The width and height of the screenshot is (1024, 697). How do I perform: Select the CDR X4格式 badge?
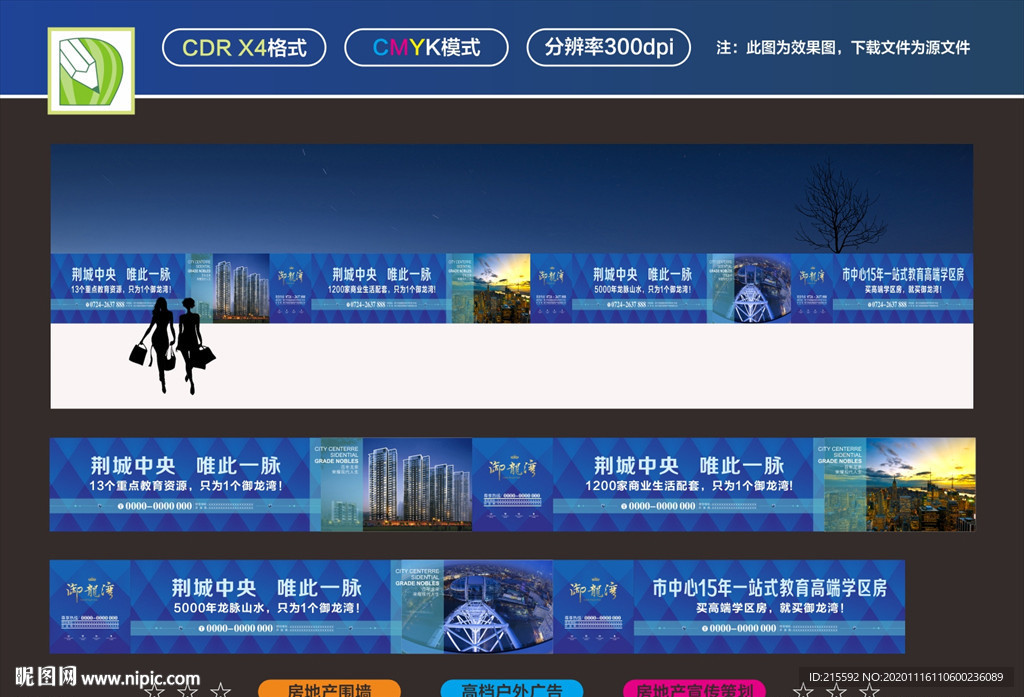243,46
